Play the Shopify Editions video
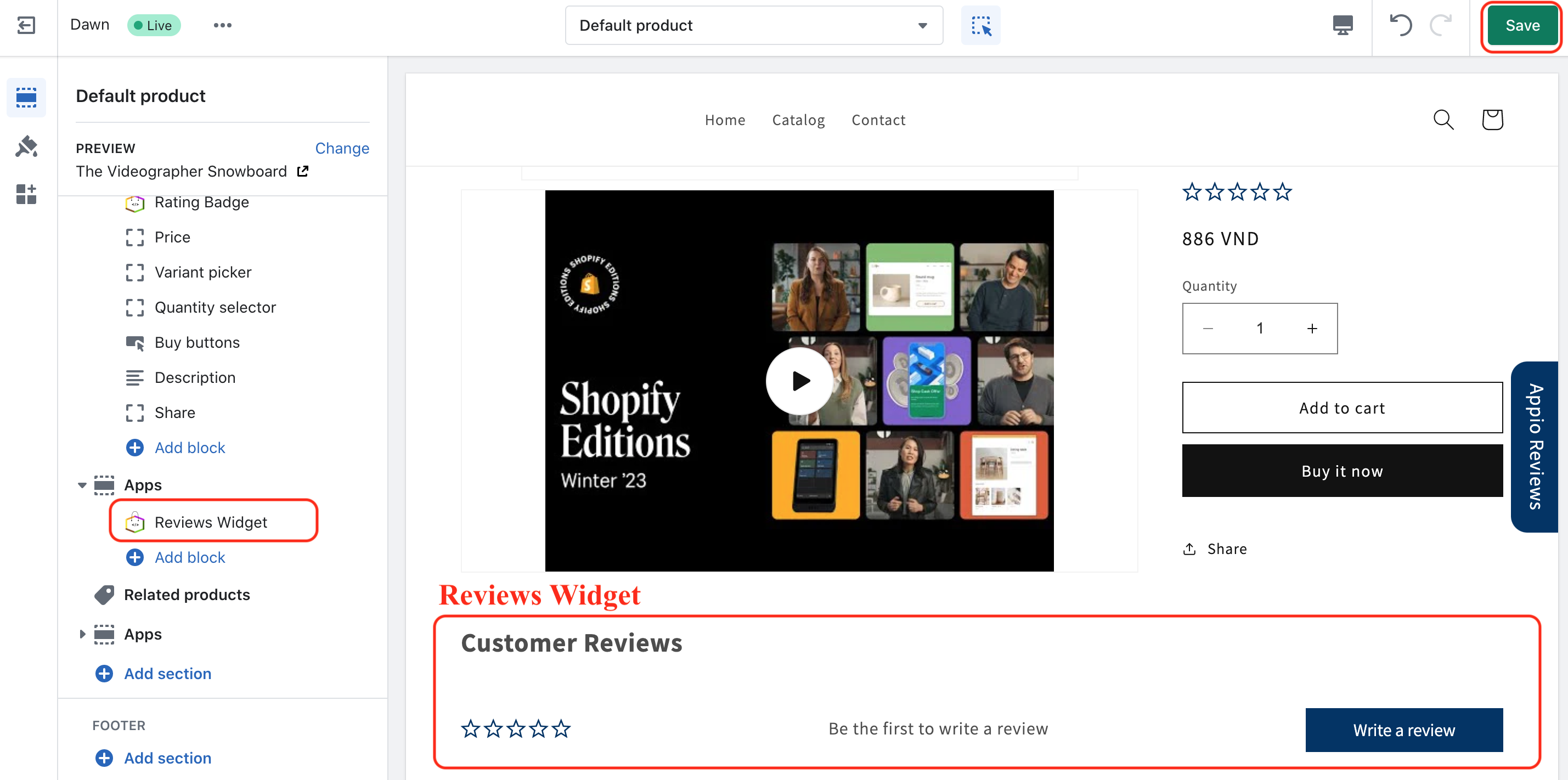The height and width of the screenshot is (780, 1568). click(799, 381)
